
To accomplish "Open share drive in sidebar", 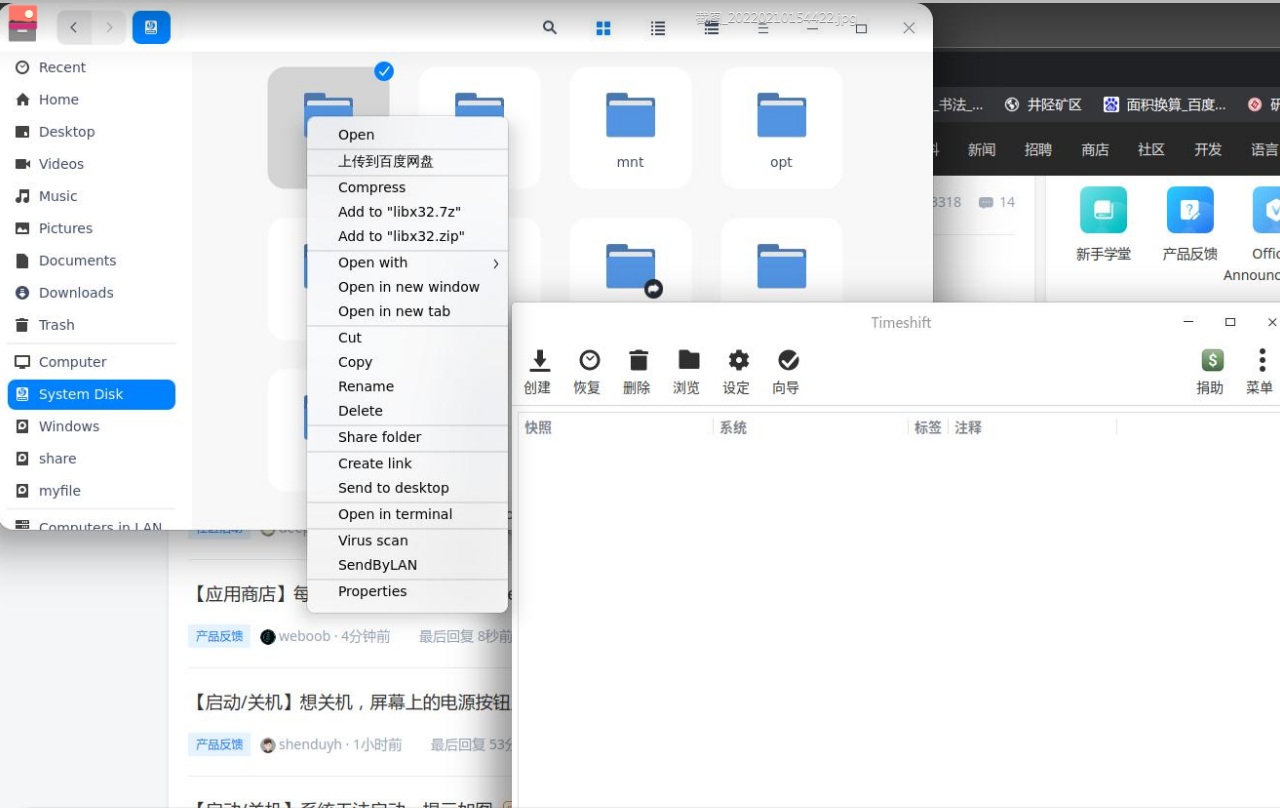I will 91,458.
